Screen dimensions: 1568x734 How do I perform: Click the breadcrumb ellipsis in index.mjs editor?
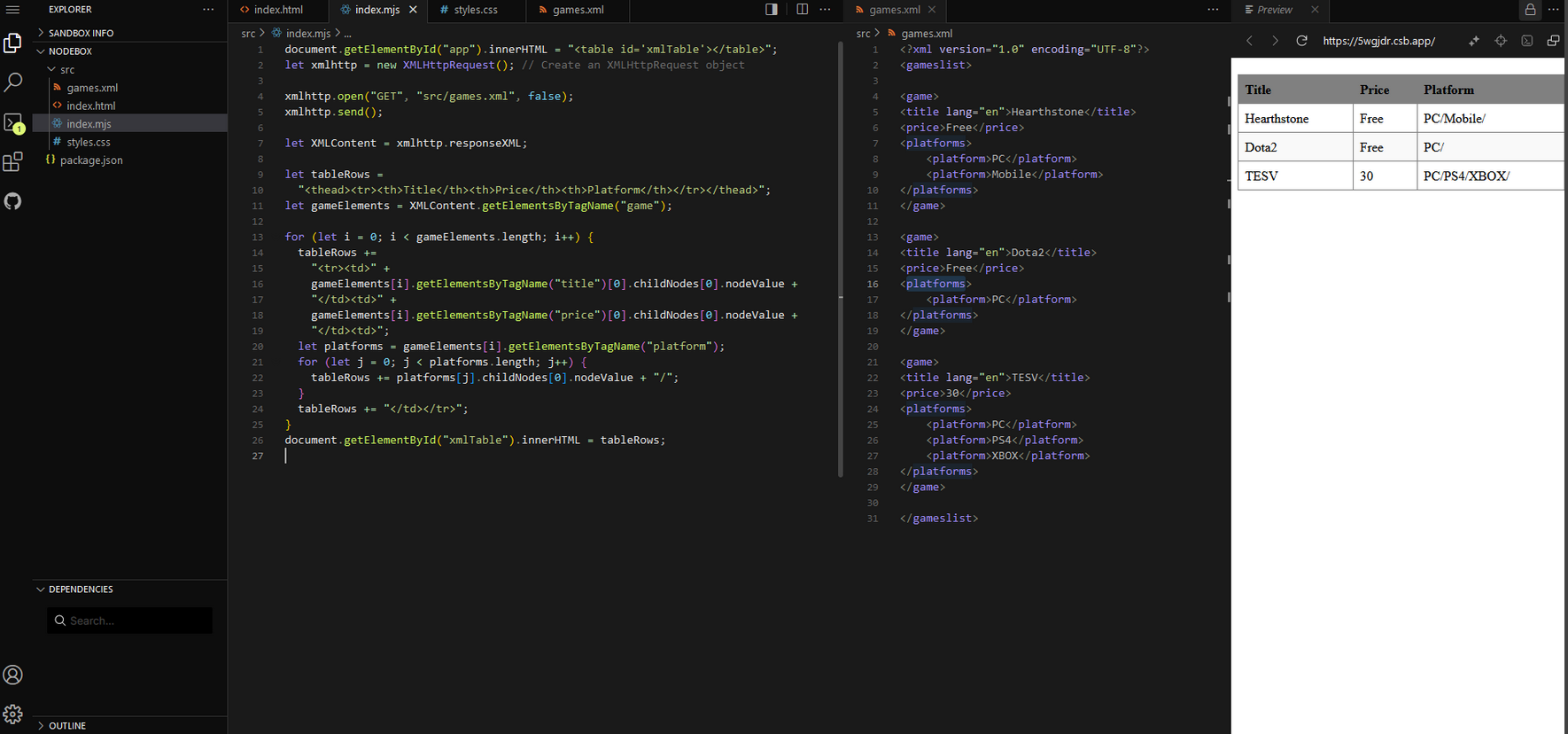pyautogui.click(x=347, y=34)
